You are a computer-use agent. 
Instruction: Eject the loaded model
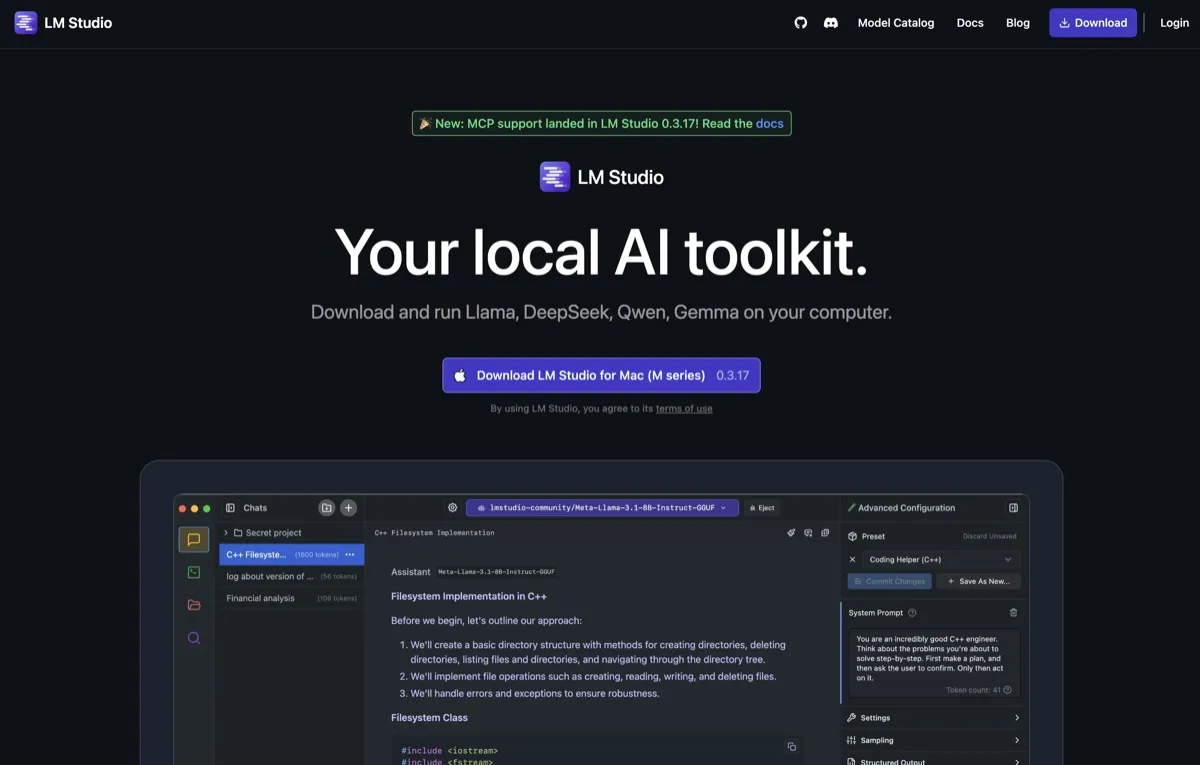point(762,507)
